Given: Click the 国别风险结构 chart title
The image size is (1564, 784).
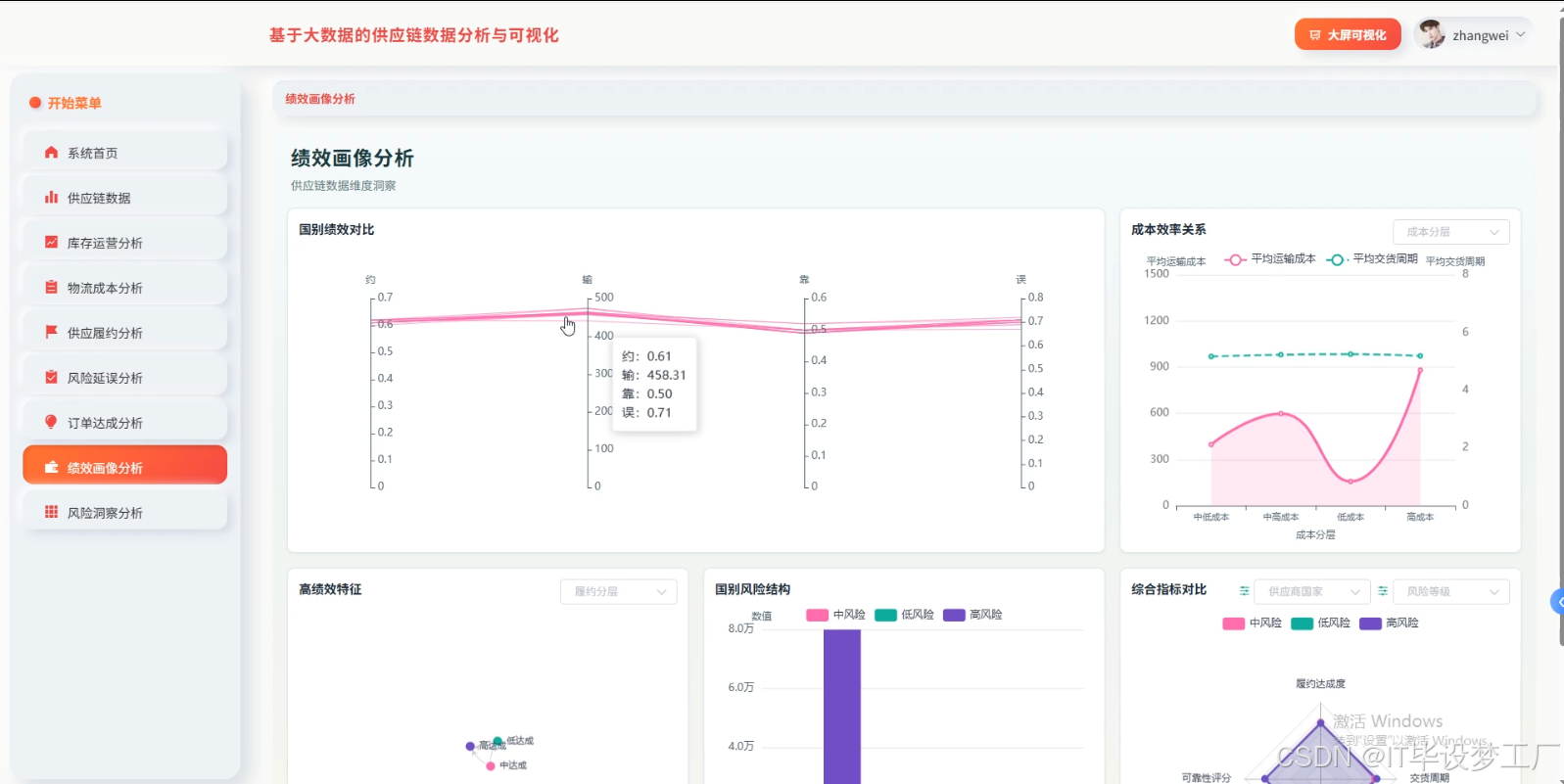Looking at the screenshot, I should 753,589.
